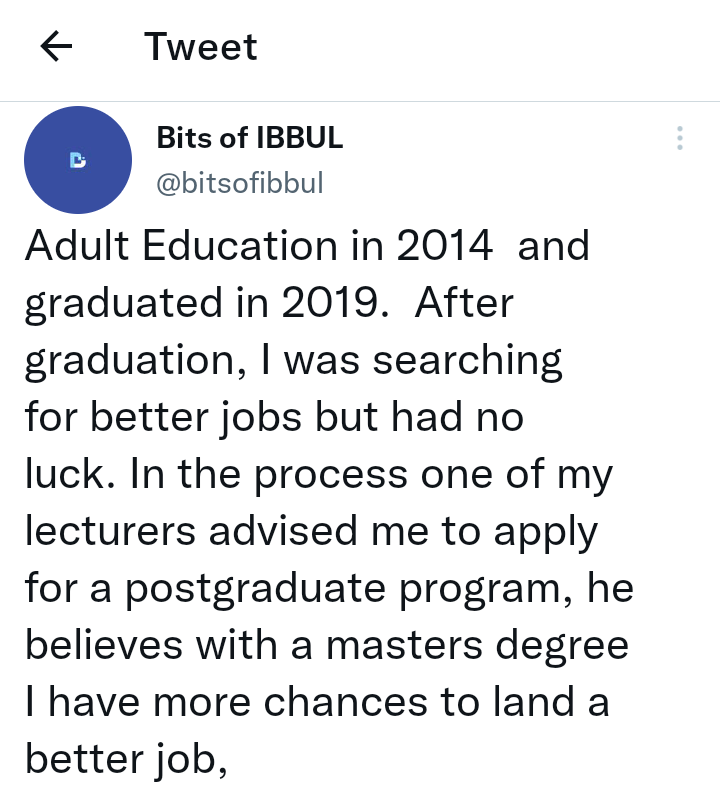Click the "believes with a masters degree" line
The width and height of the screenshot is (720, 786).
[326, 646]
